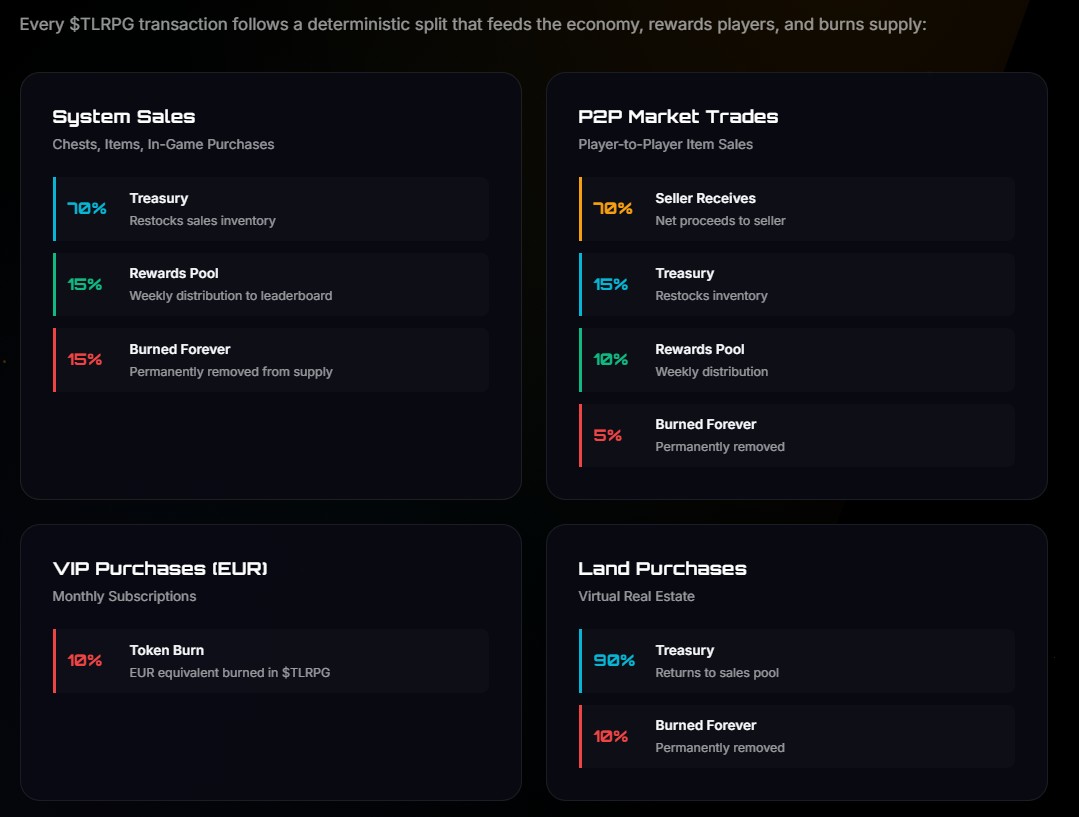Click Chests, Items, In-Game Purchases subtitle

pyautogui.click(x=163, y=145)
